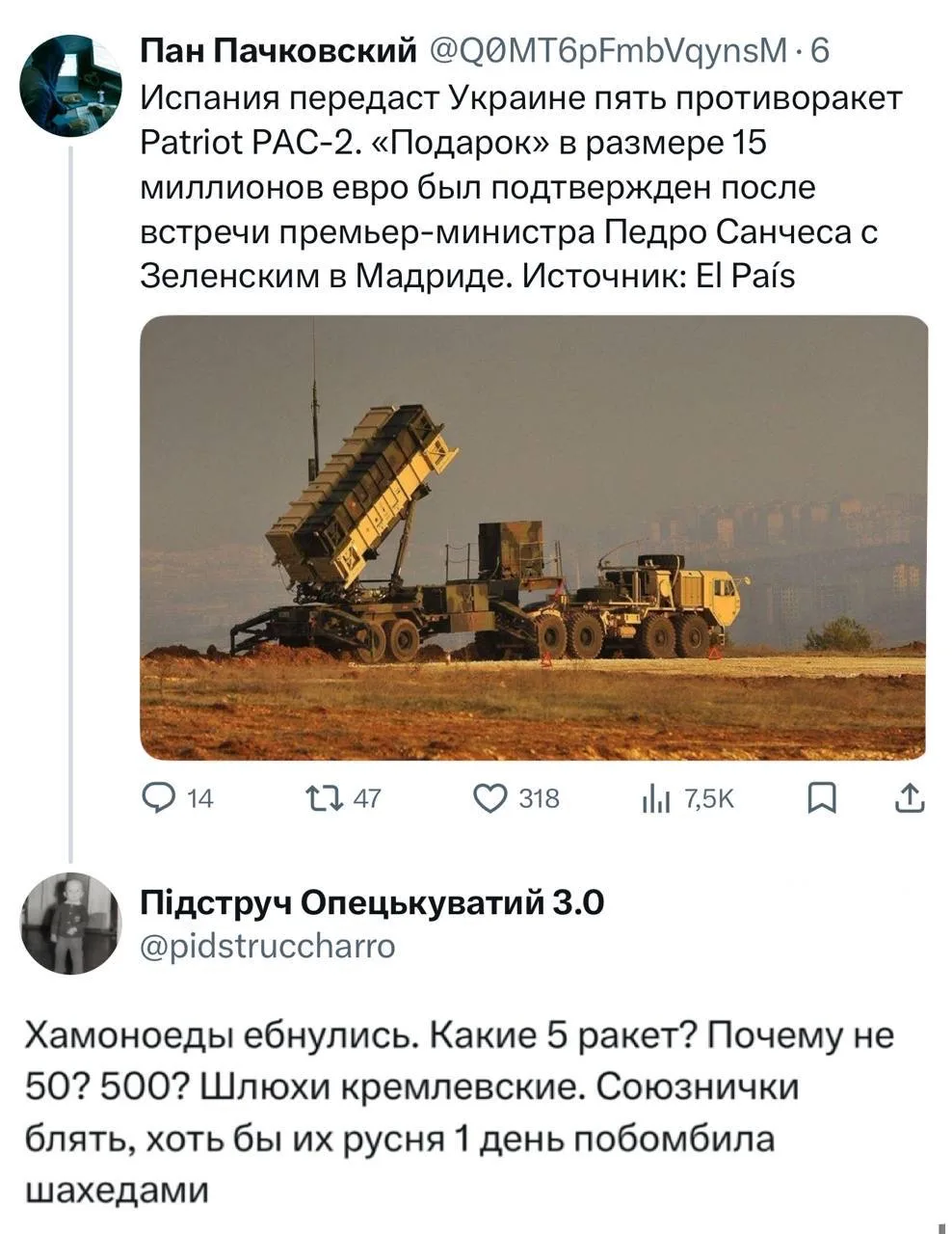Click the Підструч Опецькуватий 3.0 name
Viewport: 952px width, 1234px height.
tap(372, 902)
